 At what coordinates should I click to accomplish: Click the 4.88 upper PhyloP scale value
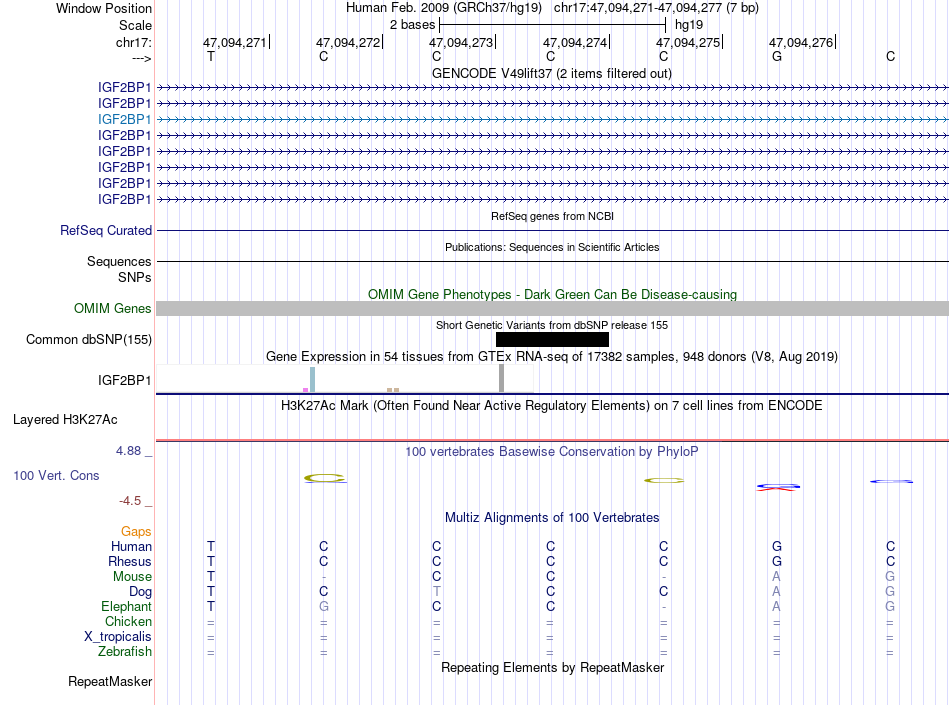pyautogui.click(x=128, y=451)
